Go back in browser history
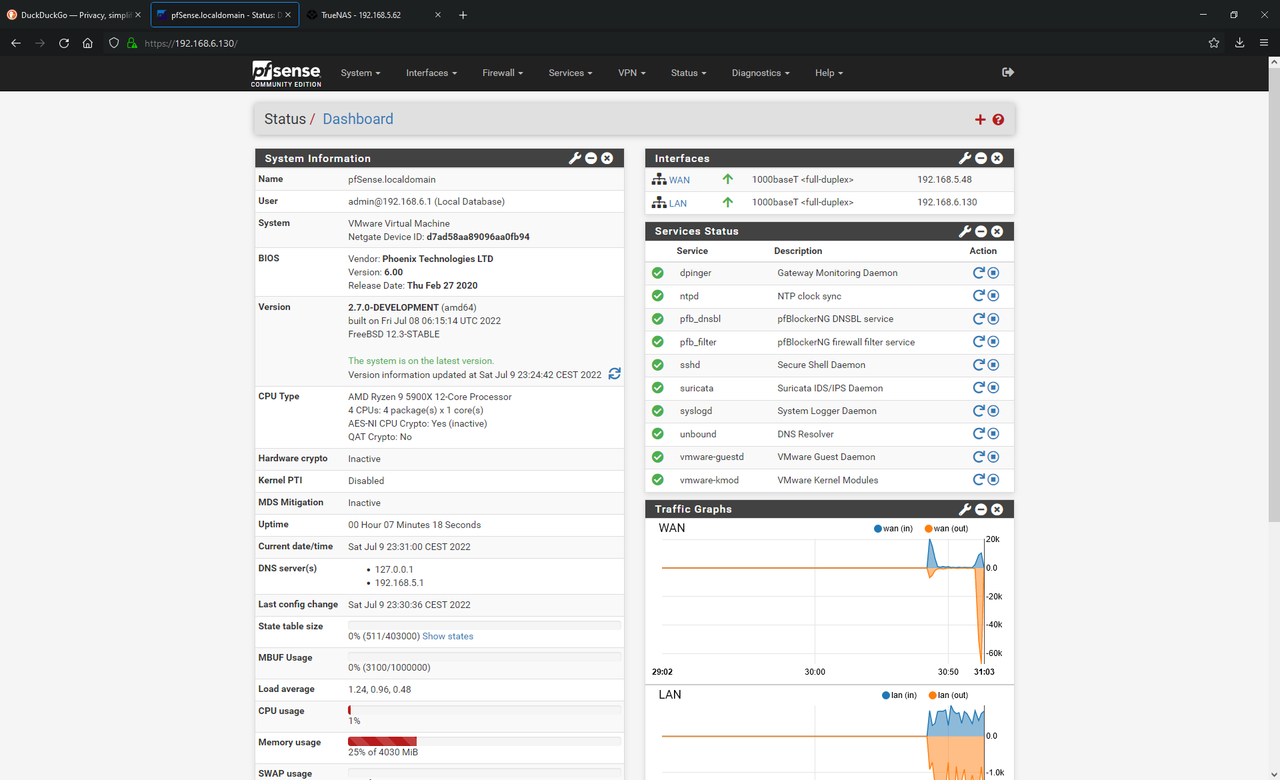 [x=16, y=43]
